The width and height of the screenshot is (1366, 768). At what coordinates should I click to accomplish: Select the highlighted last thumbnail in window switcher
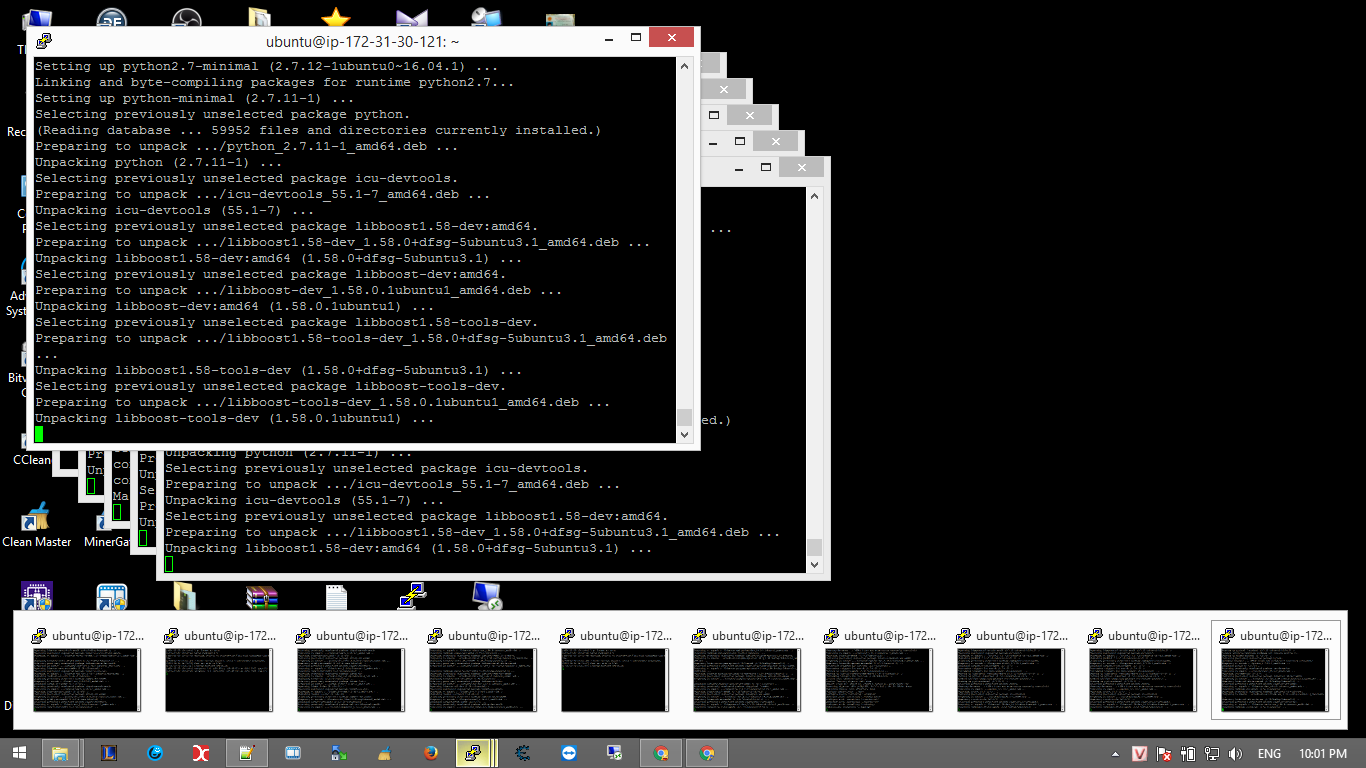click(1275, 668)
